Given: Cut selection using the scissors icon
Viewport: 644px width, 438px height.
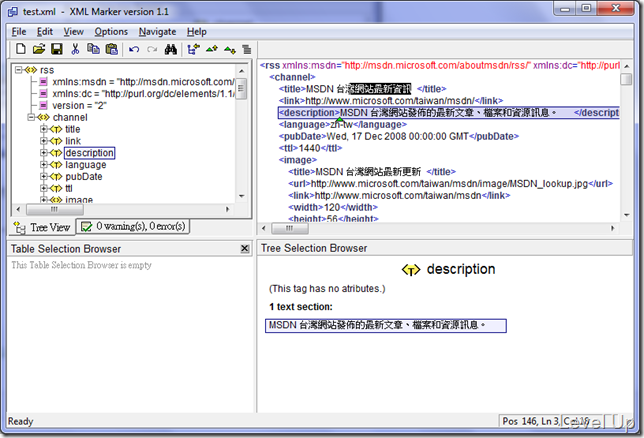Looking at the screenshot, I should click(x=75, y=49).
